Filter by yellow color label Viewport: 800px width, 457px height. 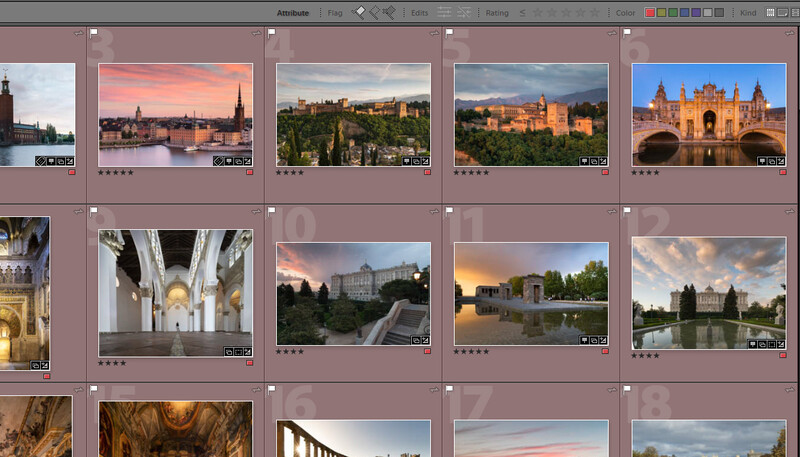[x=662, y=13]
